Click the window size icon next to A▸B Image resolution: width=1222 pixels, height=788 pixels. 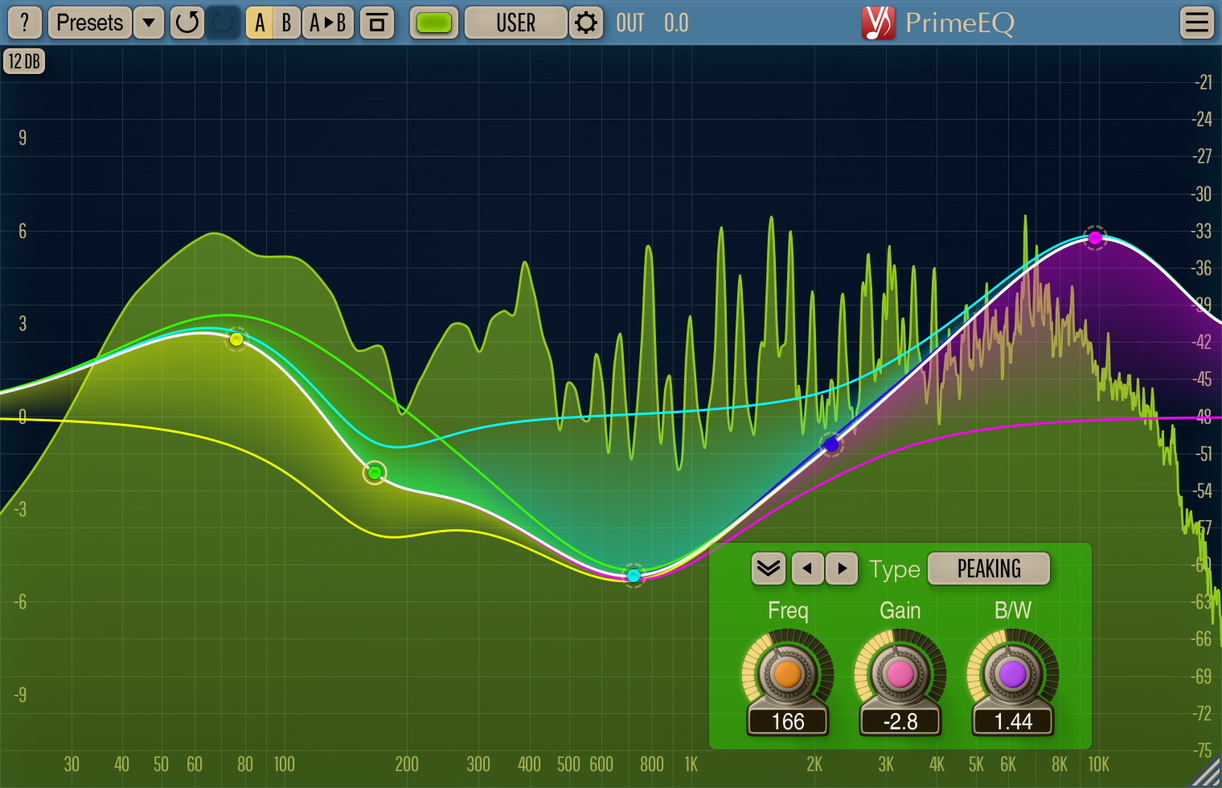tap(377, 22)
